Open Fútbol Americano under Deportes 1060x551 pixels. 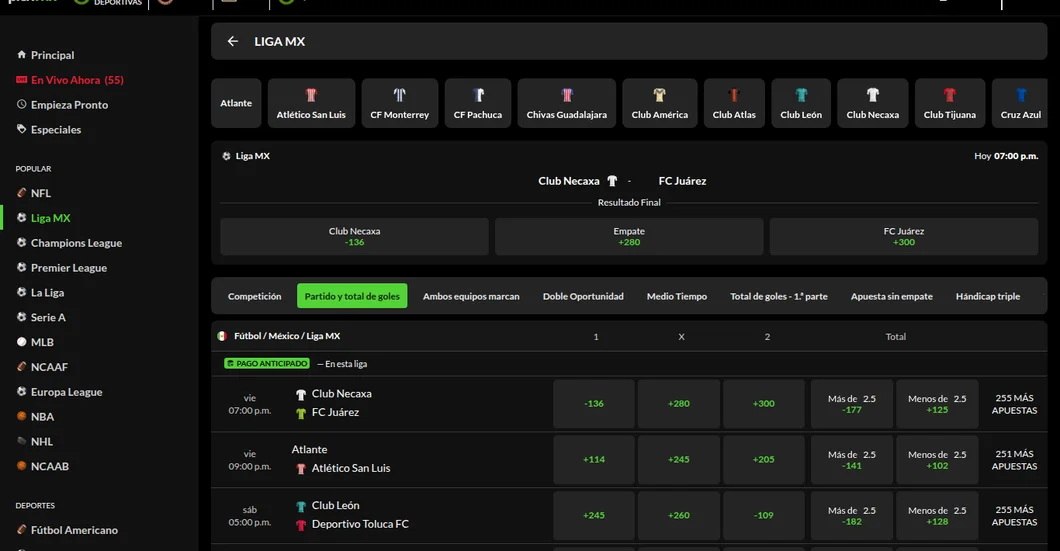coord(67,530)
